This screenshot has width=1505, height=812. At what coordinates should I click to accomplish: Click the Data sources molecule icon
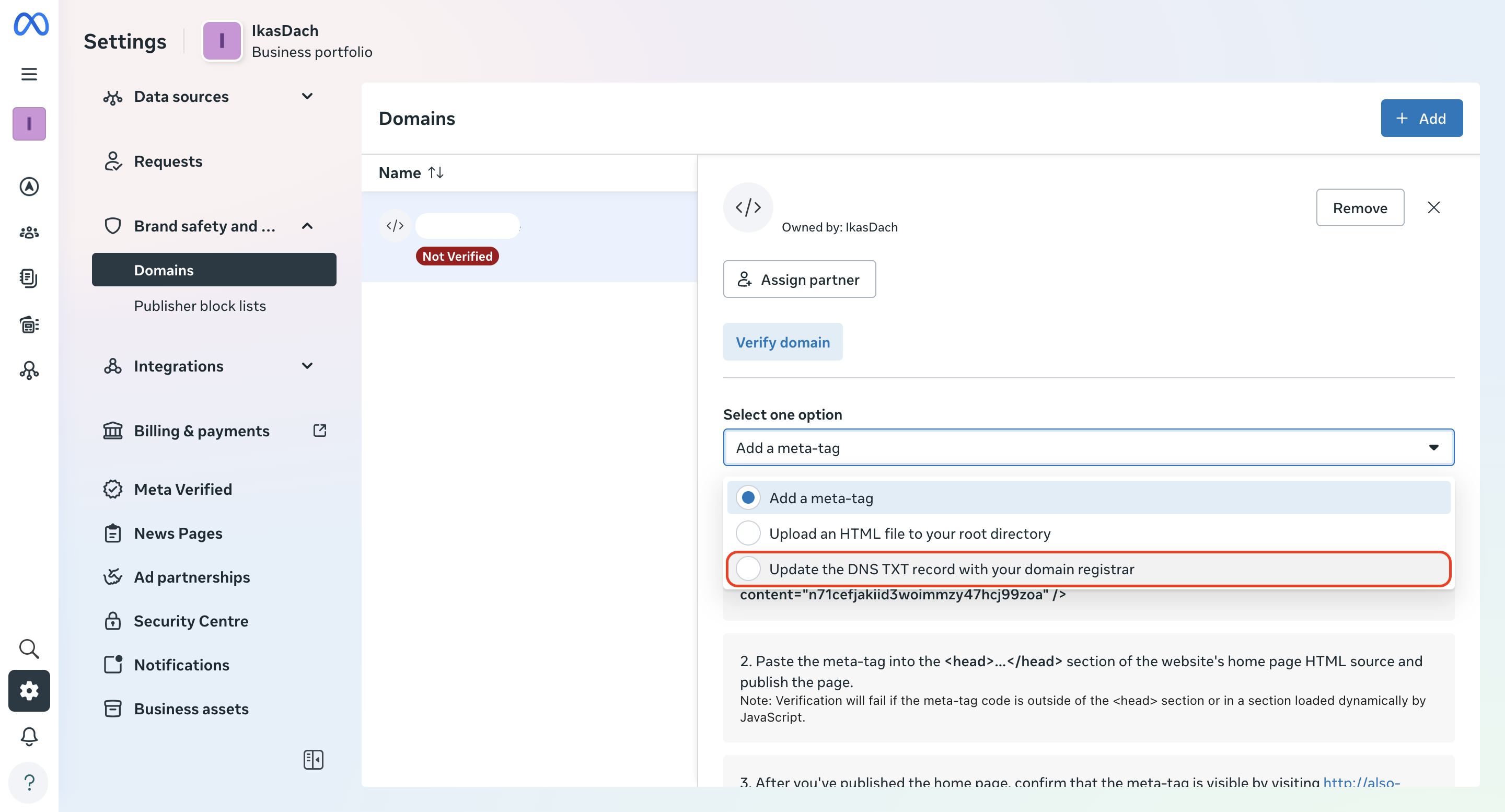(x=113, y=97)
